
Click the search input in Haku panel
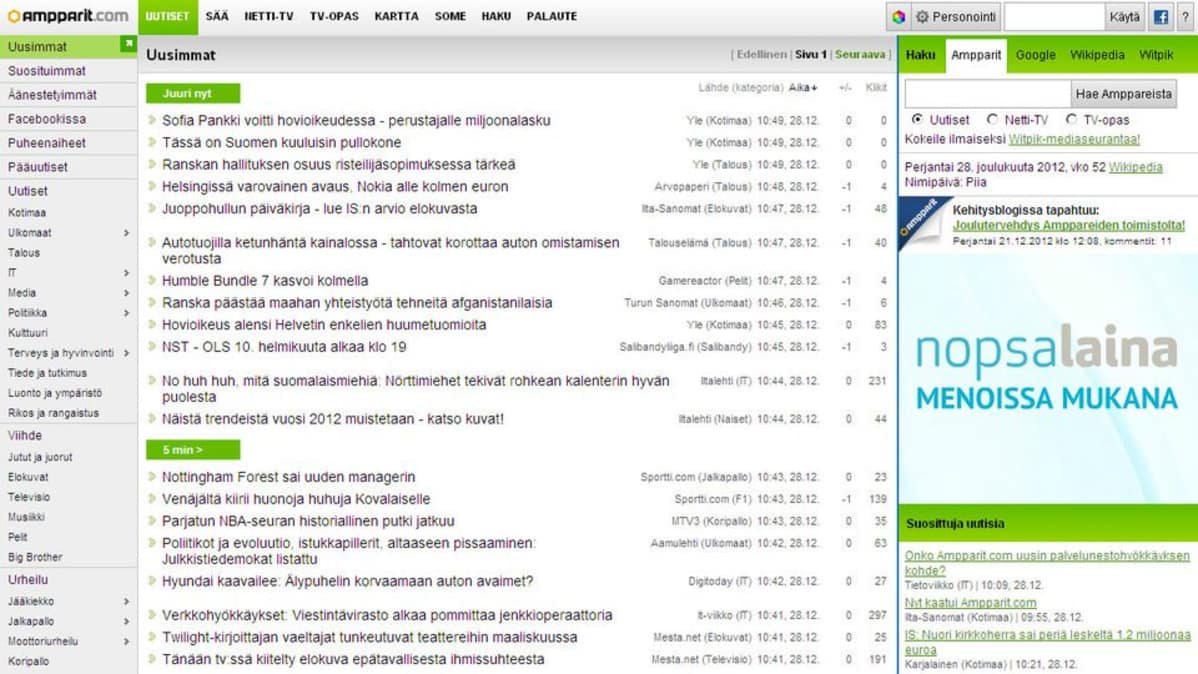point(987,94)
